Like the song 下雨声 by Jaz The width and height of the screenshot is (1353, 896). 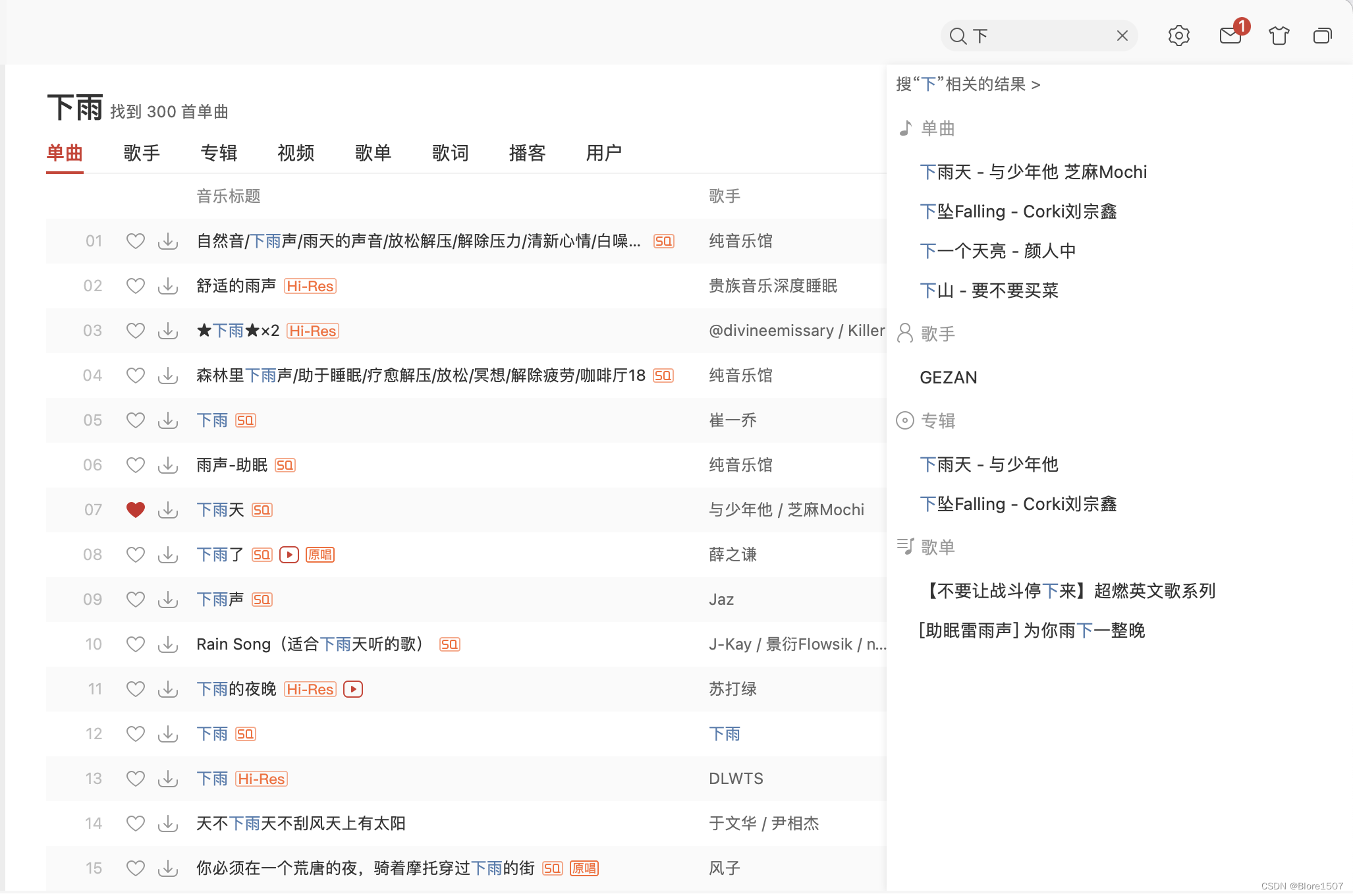tap(136, 600)
